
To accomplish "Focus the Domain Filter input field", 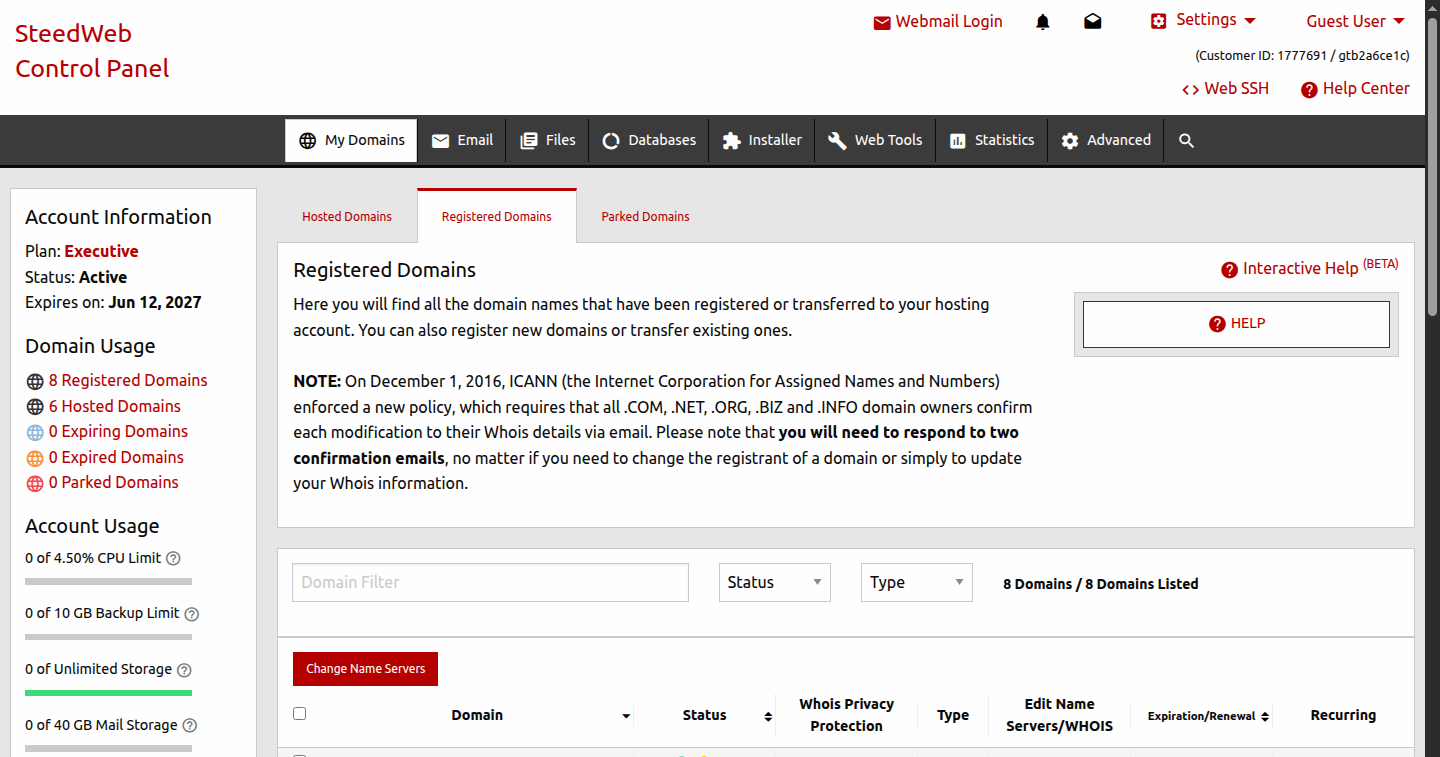I will click(x=490, y=582).
